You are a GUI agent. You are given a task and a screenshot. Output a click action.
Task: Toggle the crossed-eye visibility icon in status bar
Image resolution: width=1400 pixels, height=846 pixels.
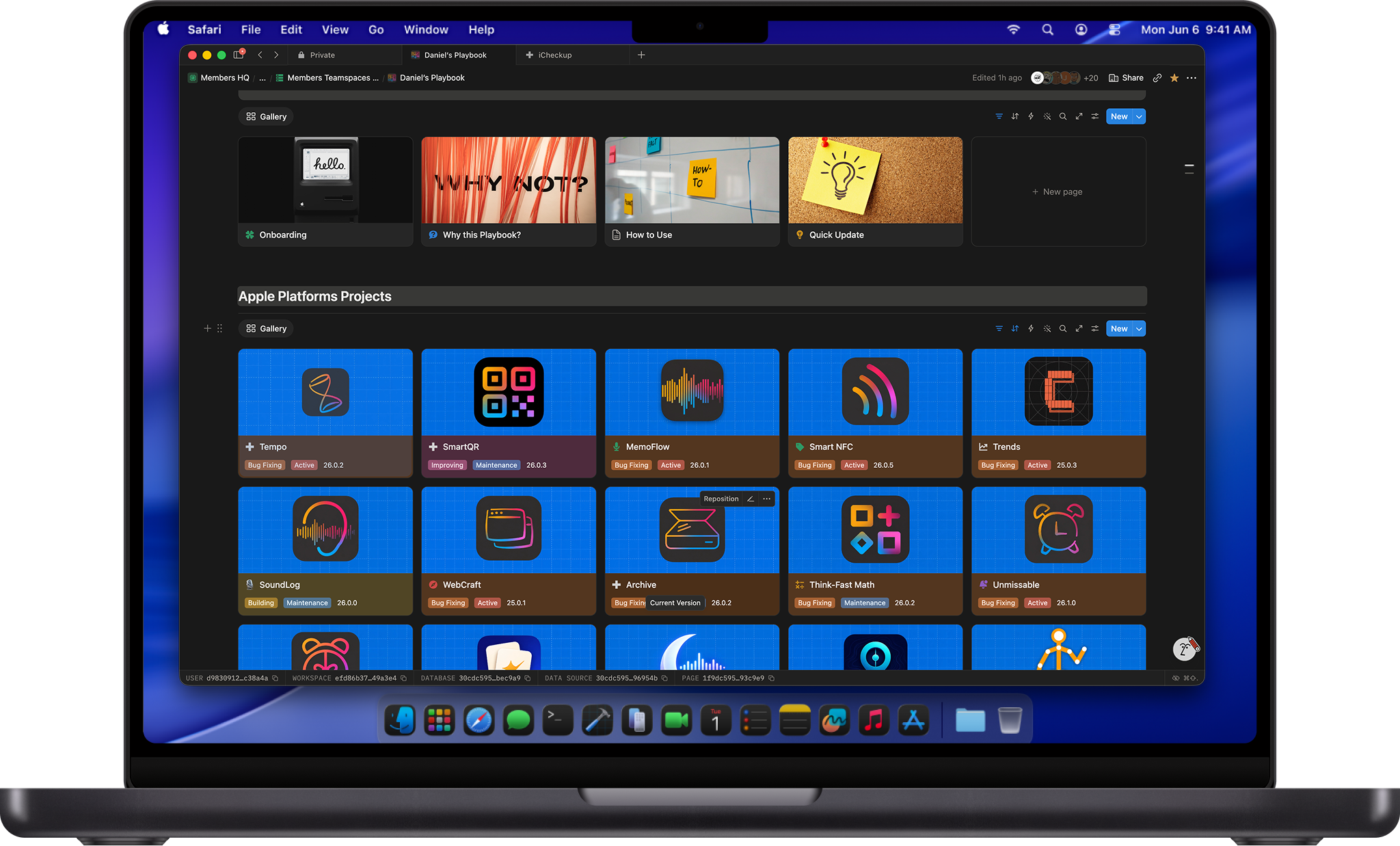tap(1176, 678)
